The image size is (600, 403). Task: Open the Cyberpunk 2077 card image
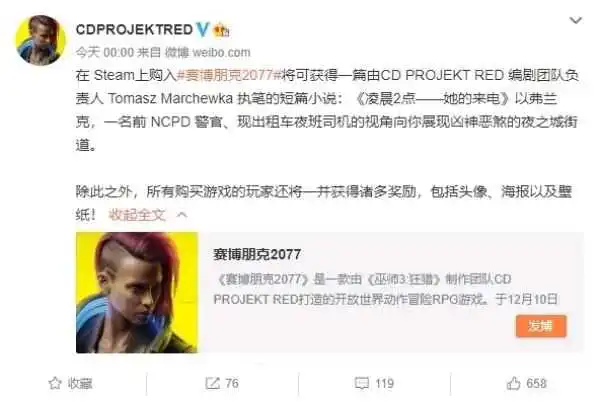pos(137,292)
